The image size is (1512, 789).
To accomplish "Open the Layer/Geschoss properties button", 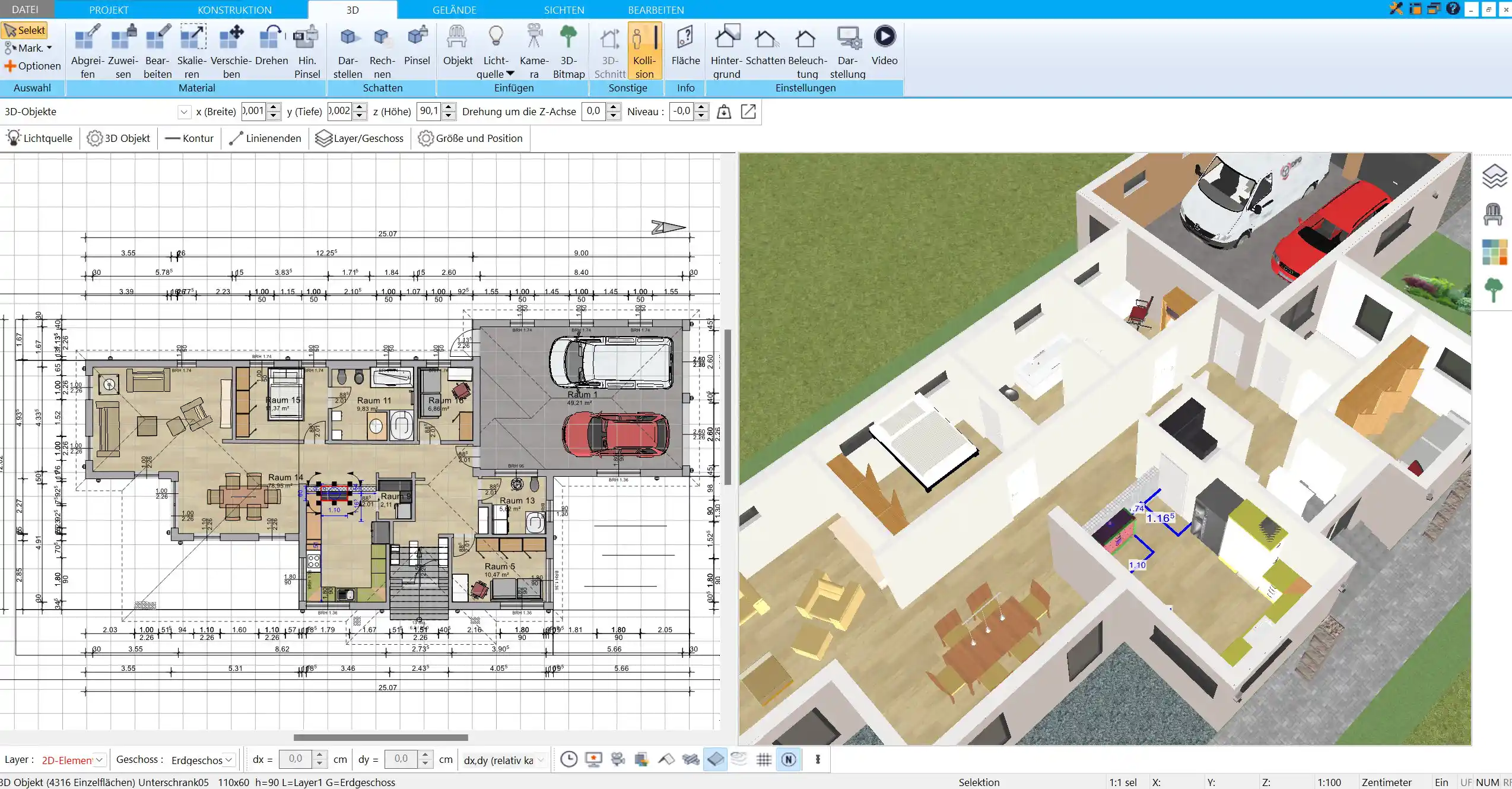I will (360, 138).
